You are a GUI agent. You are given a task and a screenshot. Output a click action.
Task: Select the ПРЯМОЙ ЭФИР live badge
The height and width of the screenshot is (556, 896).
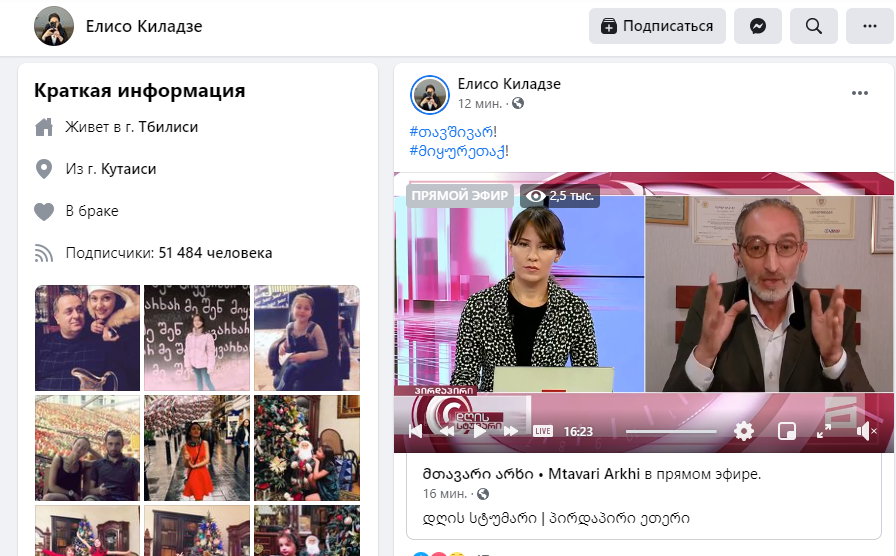click(459, 196)
